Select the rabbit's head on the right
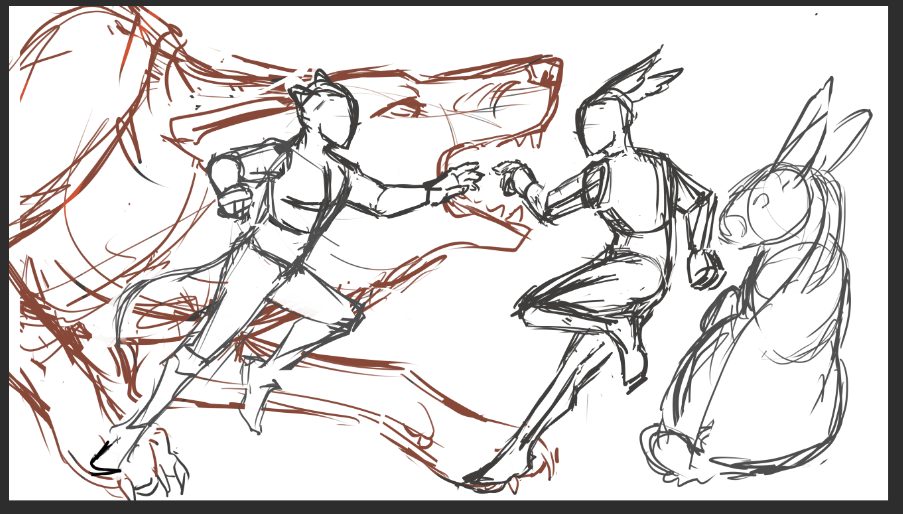The image size is (903, 514). click(768, 205)
